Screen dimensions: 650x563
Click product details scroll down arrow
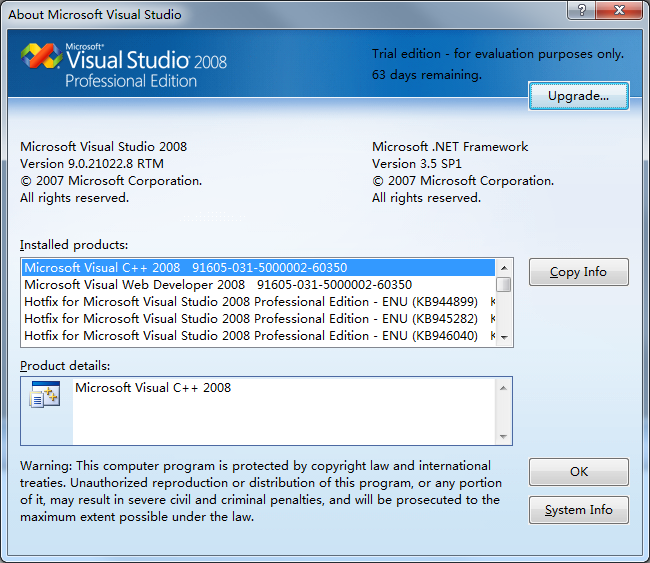[503, 436]
